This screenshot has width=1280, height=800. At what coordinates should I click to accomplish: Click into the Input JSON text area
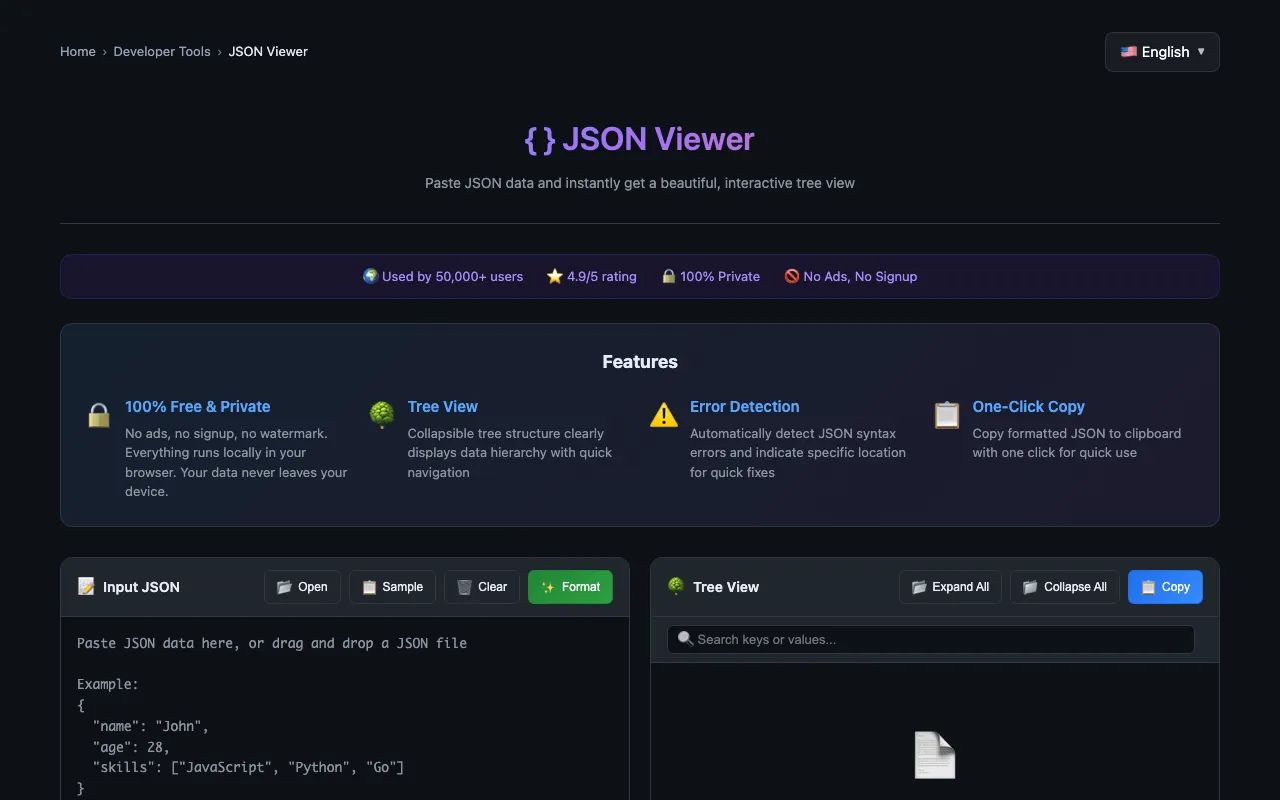(345, 710)
